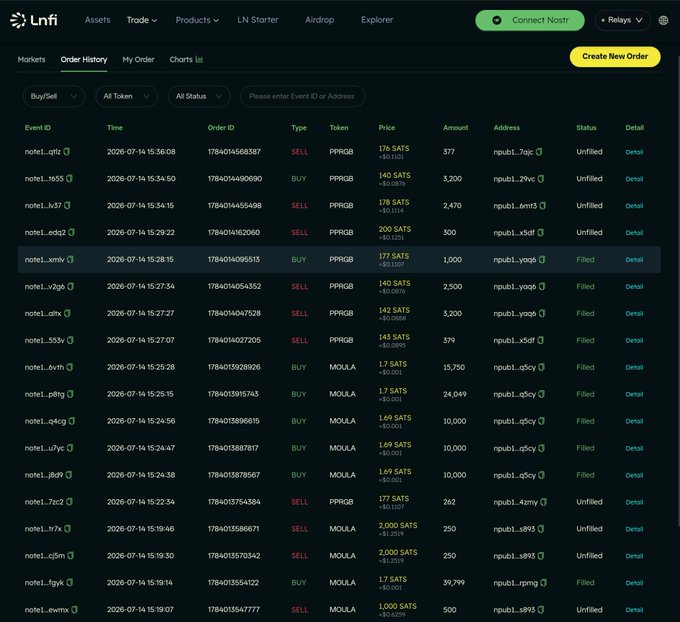Copy event ID note1...553v
Screen dimensions: 680x622
(x=70, y=340)
